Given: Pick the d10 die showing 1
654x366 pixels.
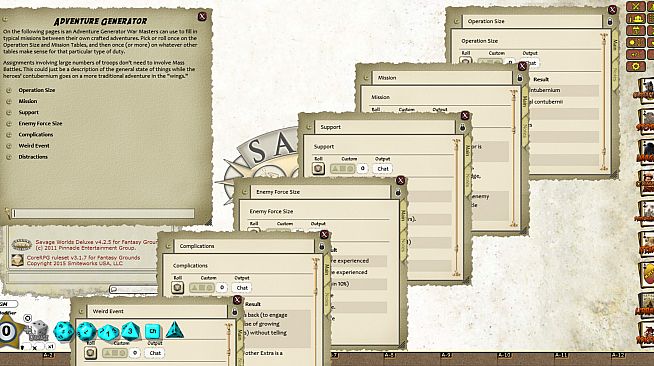Looking at the screenshot, I should pos(108,332).
